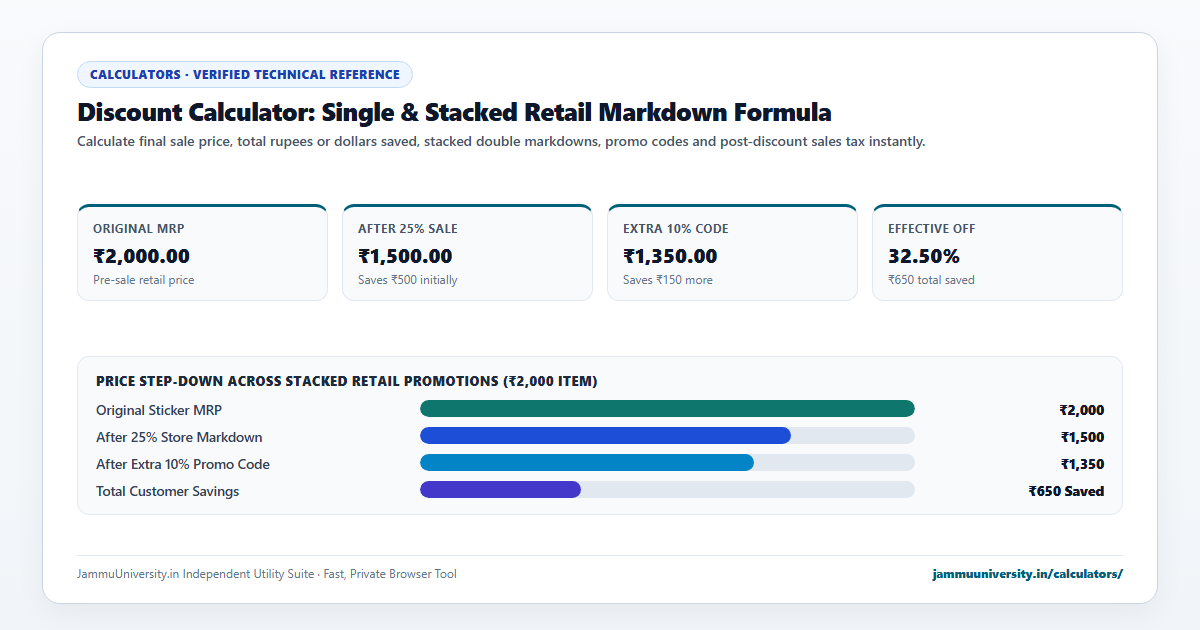The width and height of the screenshot is (1200, 630).
Task: Click the Effective Off card label
Action: (x=932, y=229)
